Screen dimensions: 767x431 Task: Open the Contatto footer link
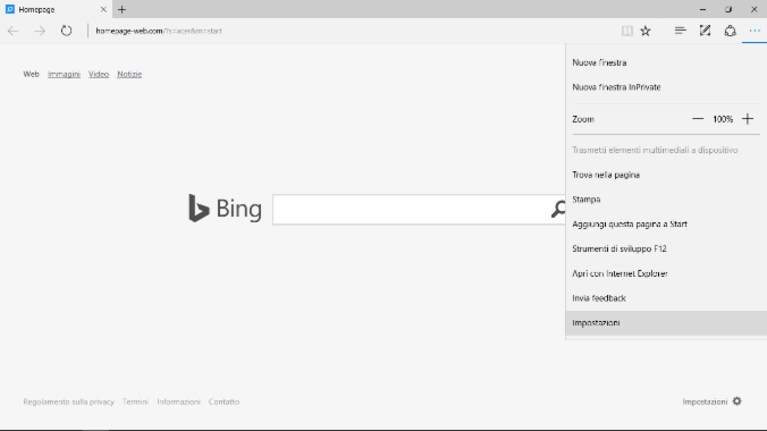[224, 402]
